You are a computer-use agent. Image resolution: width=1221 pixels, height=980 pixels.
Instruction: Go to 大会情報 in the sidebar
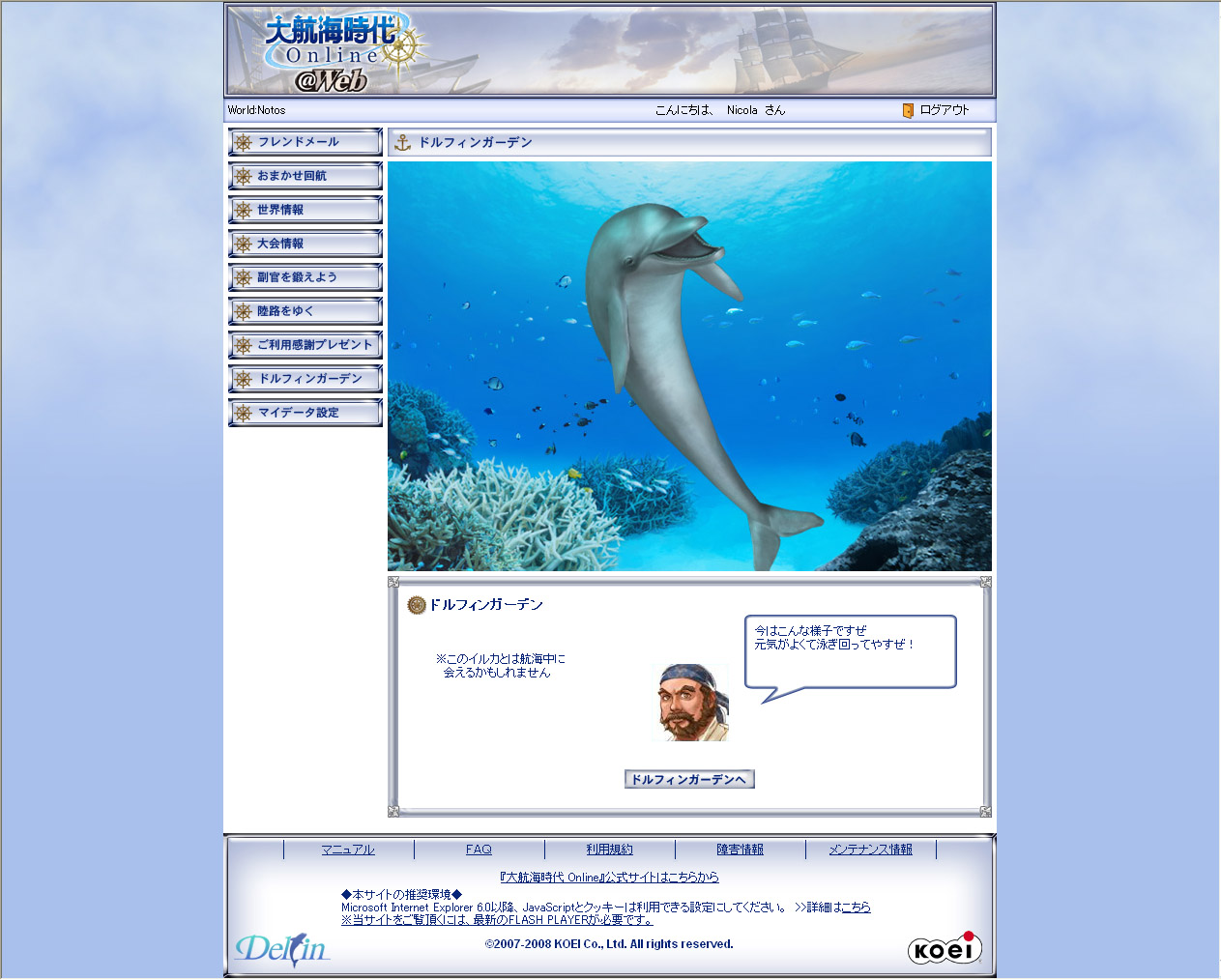[x=305, y=244]
